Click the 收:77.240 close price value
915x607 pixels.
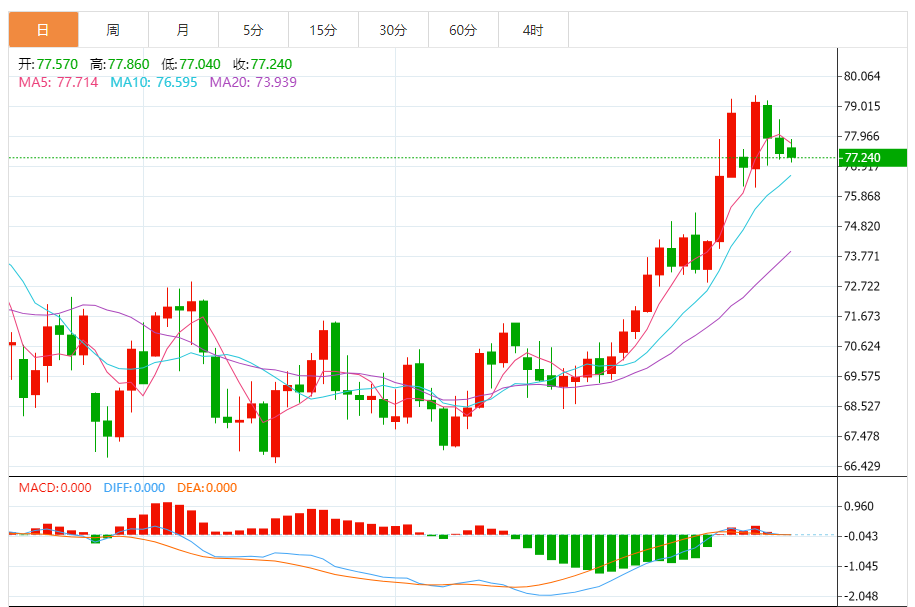pyautogui.click(x=263, y=64)
